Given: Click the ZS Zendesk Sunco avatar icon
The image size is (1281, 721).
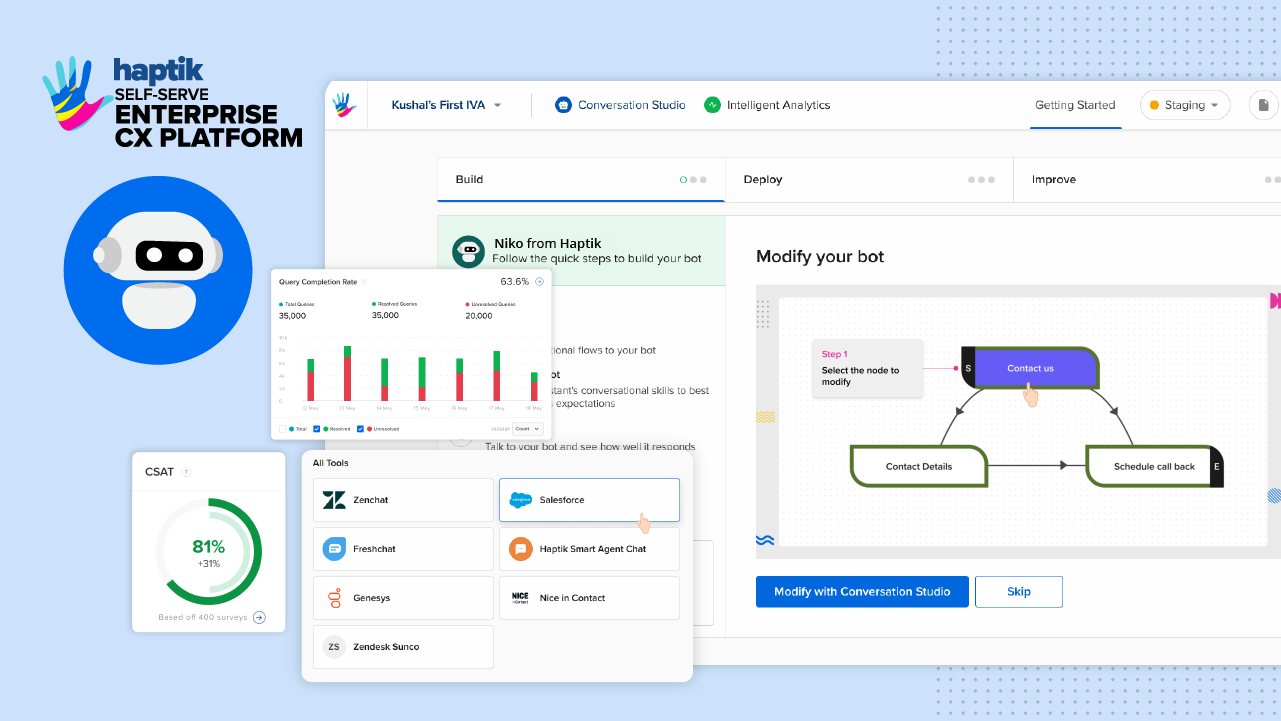Looking at the screenshot, I should point(334,647).
